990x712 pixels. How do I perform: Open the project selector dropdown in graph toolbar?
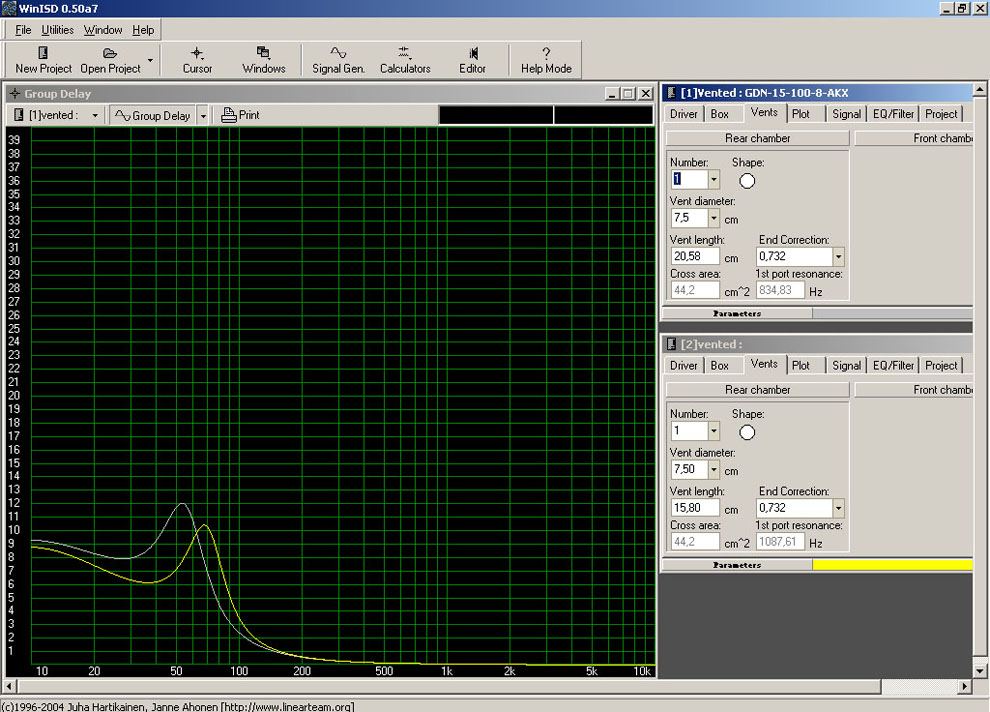pyautogui.click(x=95, y=116)
